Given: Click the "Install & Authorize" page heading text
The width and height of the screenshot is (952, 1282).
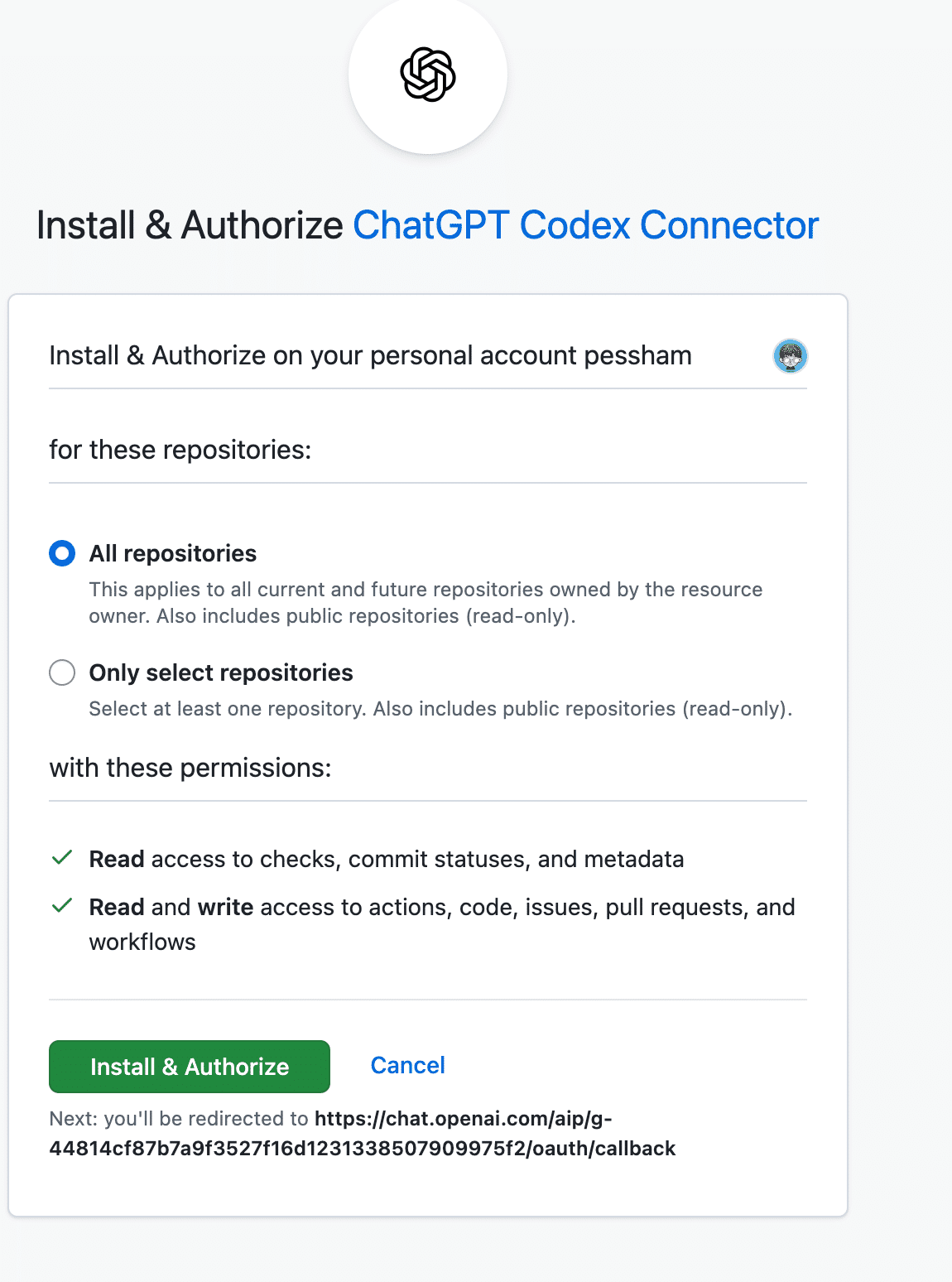Looking at the screenshot, I should pyautogui.click(x=190, y=225).
